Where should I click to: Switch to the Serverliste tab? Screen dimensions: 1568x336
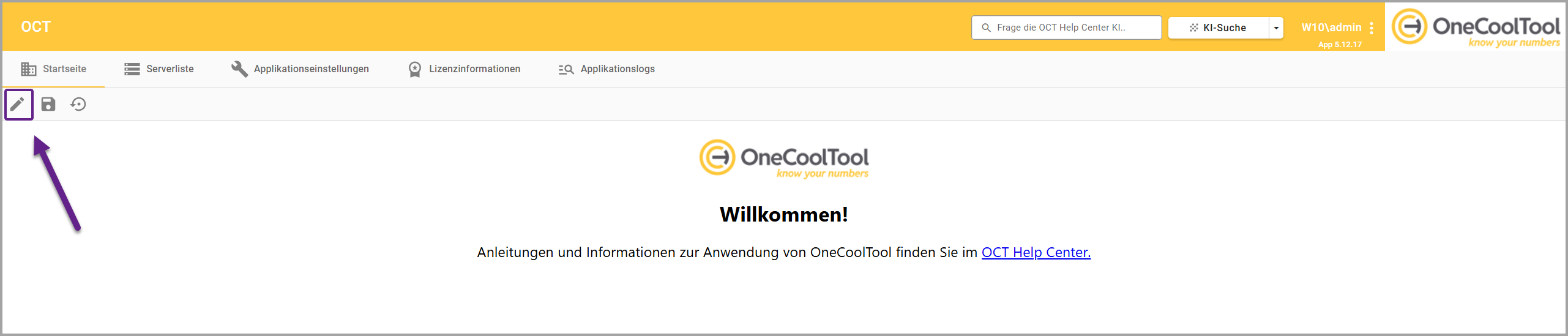tap(159, 69)
